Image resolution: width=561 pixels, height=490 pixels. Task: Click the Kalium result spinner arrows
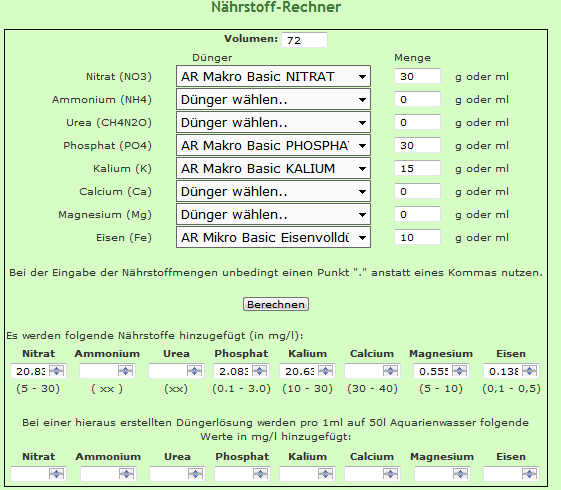325,371
